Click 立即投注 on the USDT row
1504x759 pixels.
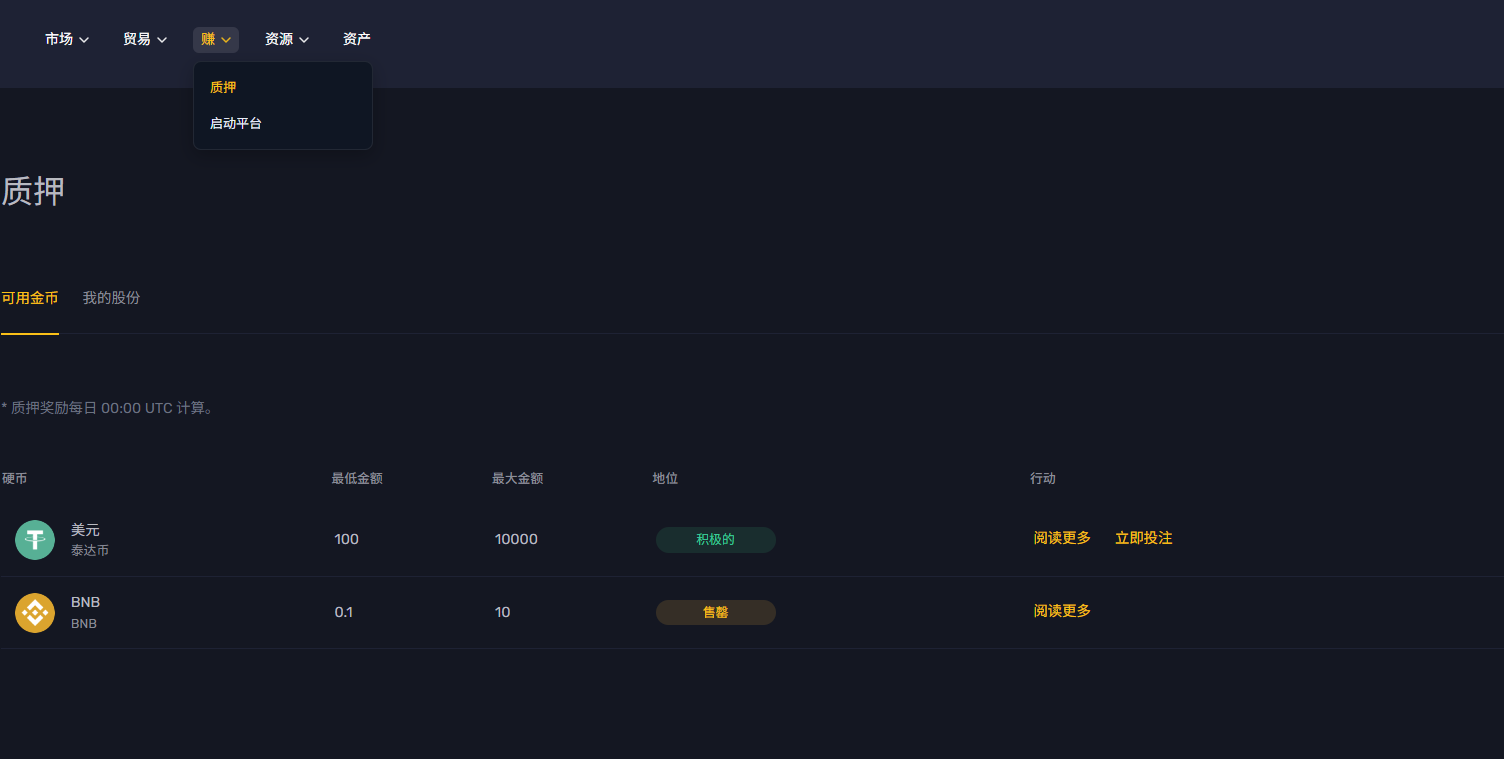[1143, 537]
